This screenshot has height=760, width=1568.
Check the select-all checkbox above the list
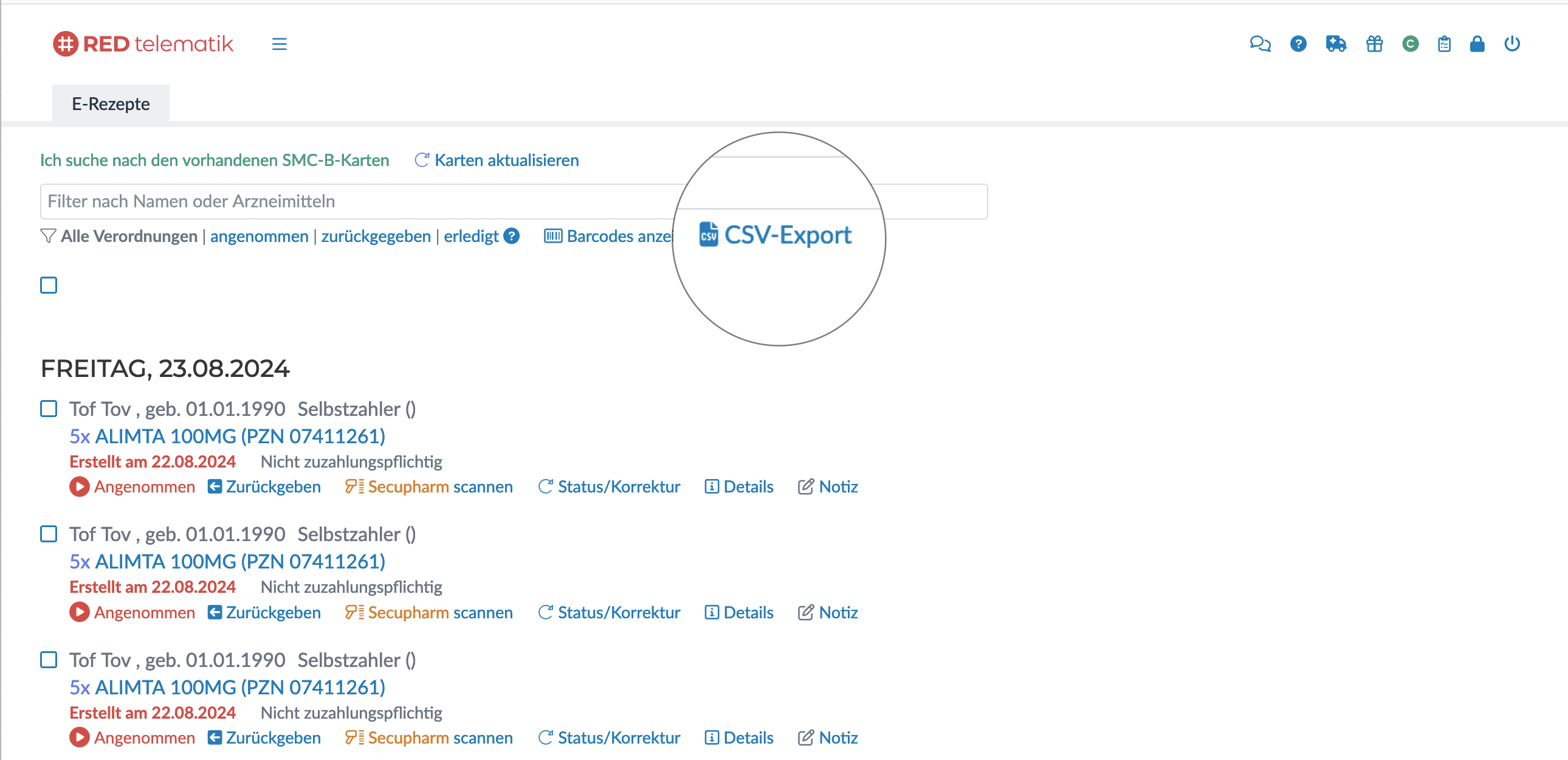click(49, 285)
